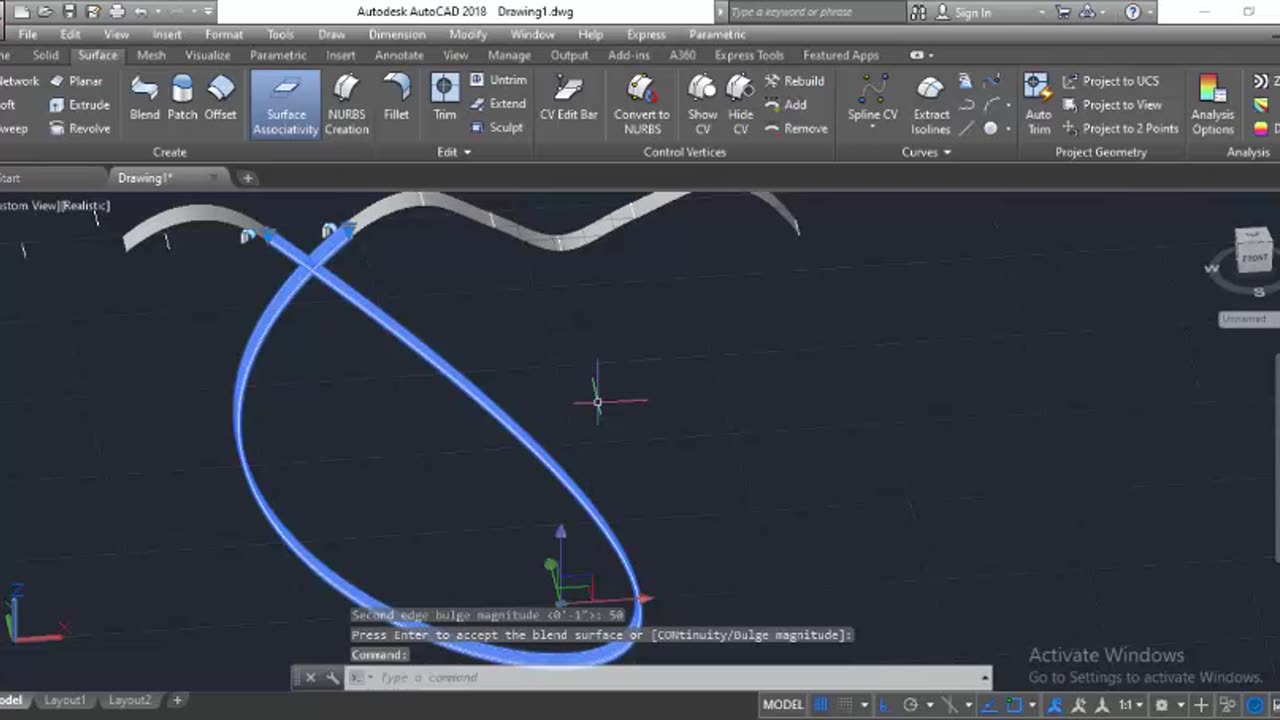Click the Open file icon in Quick Access

tap(45, 12)
